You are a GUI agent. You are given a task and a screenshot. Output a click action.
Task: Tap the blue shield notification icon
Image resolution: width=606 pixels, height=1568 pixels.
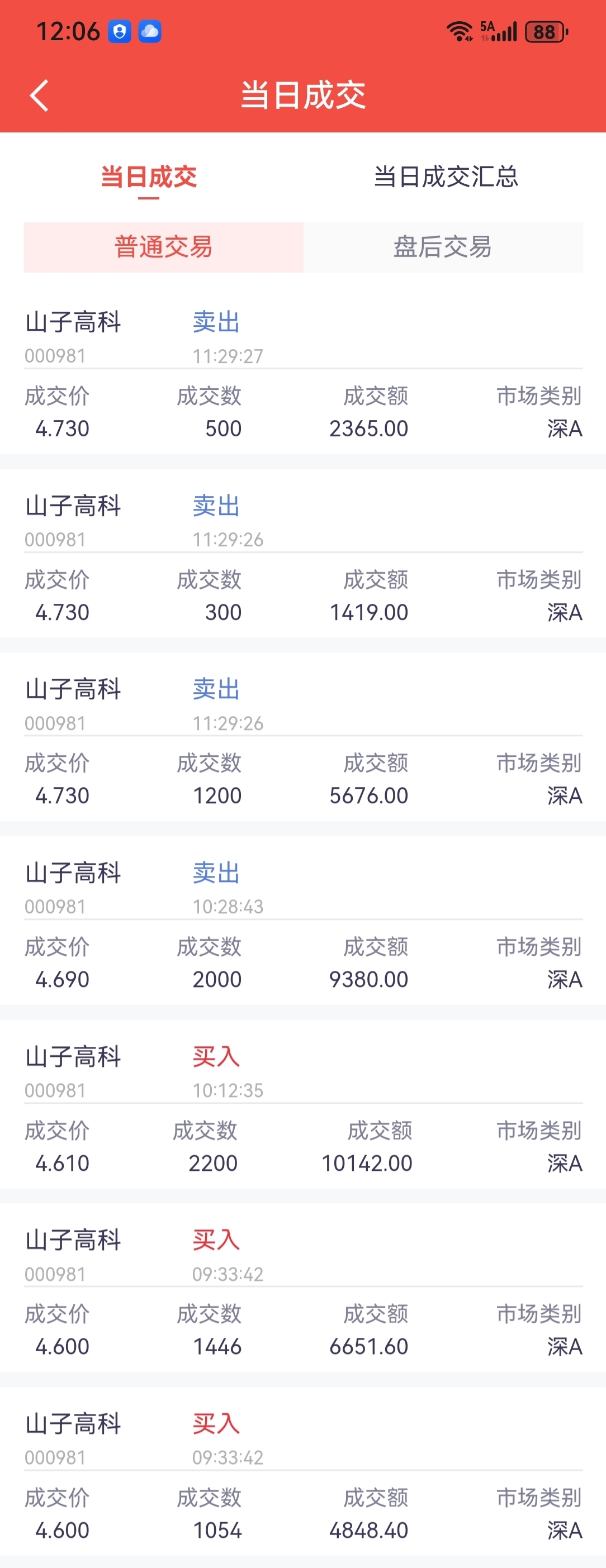(x=120, y=32)
